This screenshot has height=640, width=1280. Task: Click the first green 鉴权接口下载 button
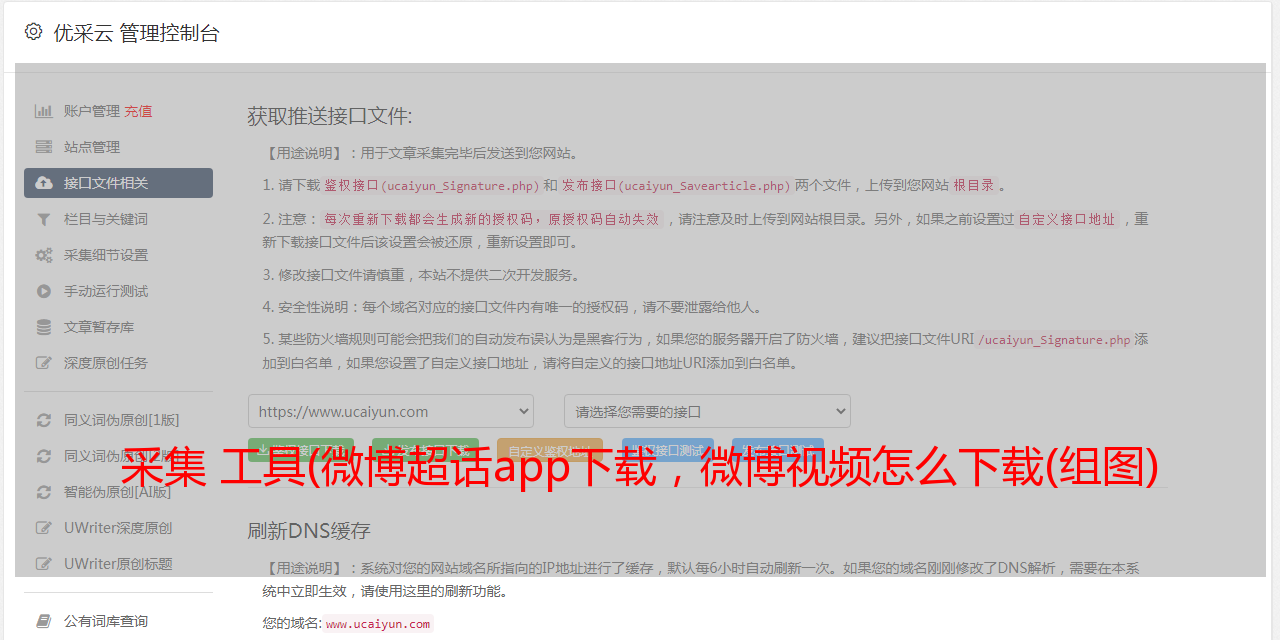pyautogui.click(x=301, y=449)
